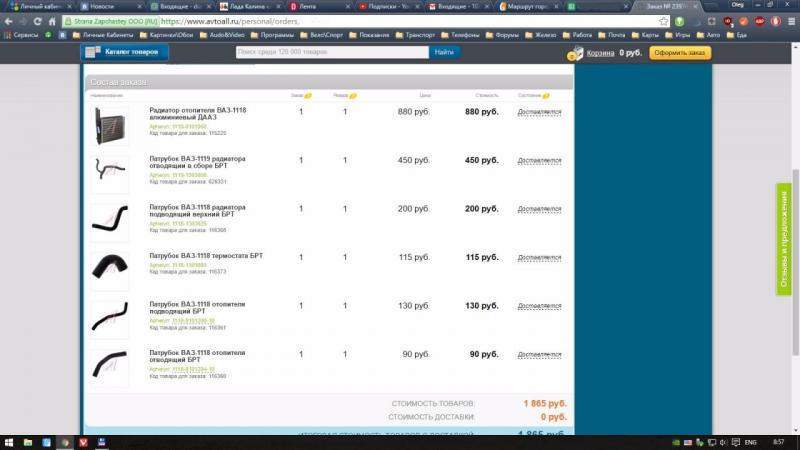Go to browser home page icon
Screen dimensions: 800x450
tap(52, 21)
